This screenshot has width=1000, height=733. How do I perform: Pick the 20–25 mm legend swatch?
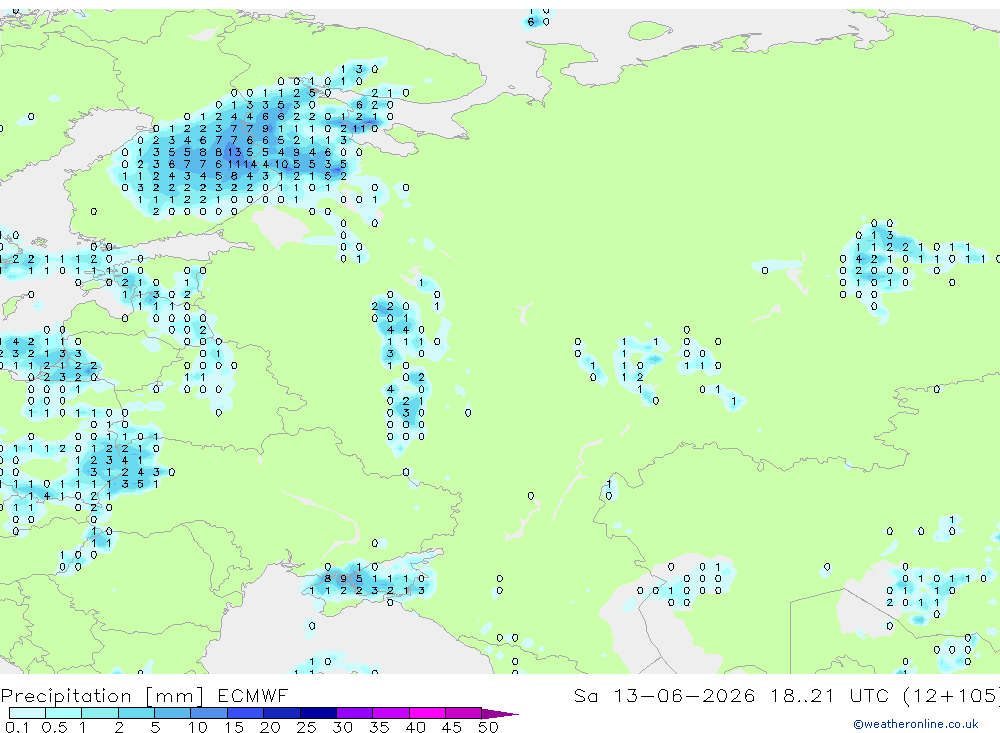281,713
